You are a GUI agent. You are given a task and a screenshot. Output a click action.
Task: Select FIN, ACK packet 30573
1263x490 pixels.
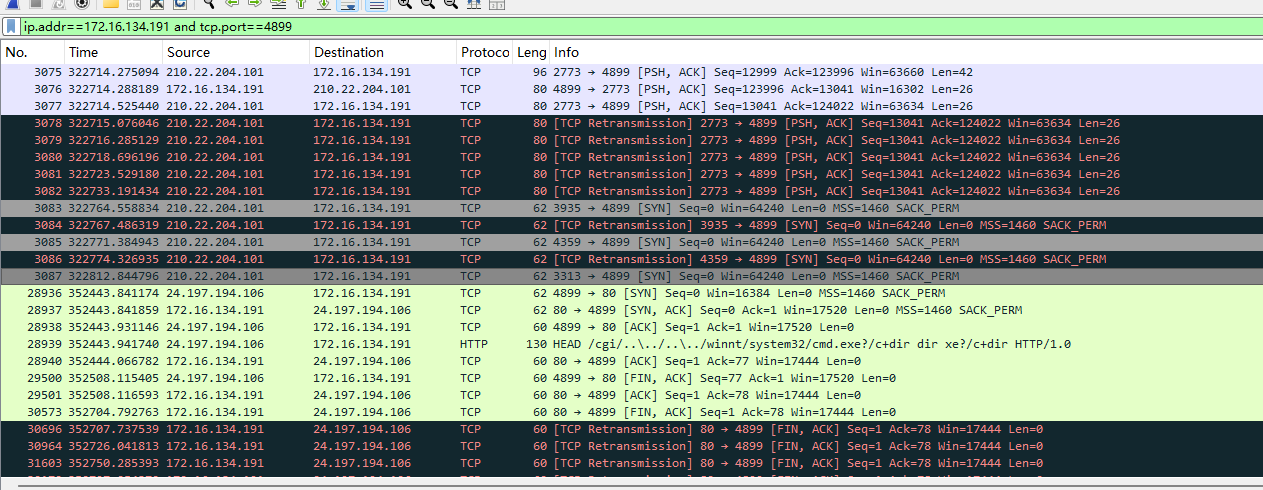[x=631, y=412]
